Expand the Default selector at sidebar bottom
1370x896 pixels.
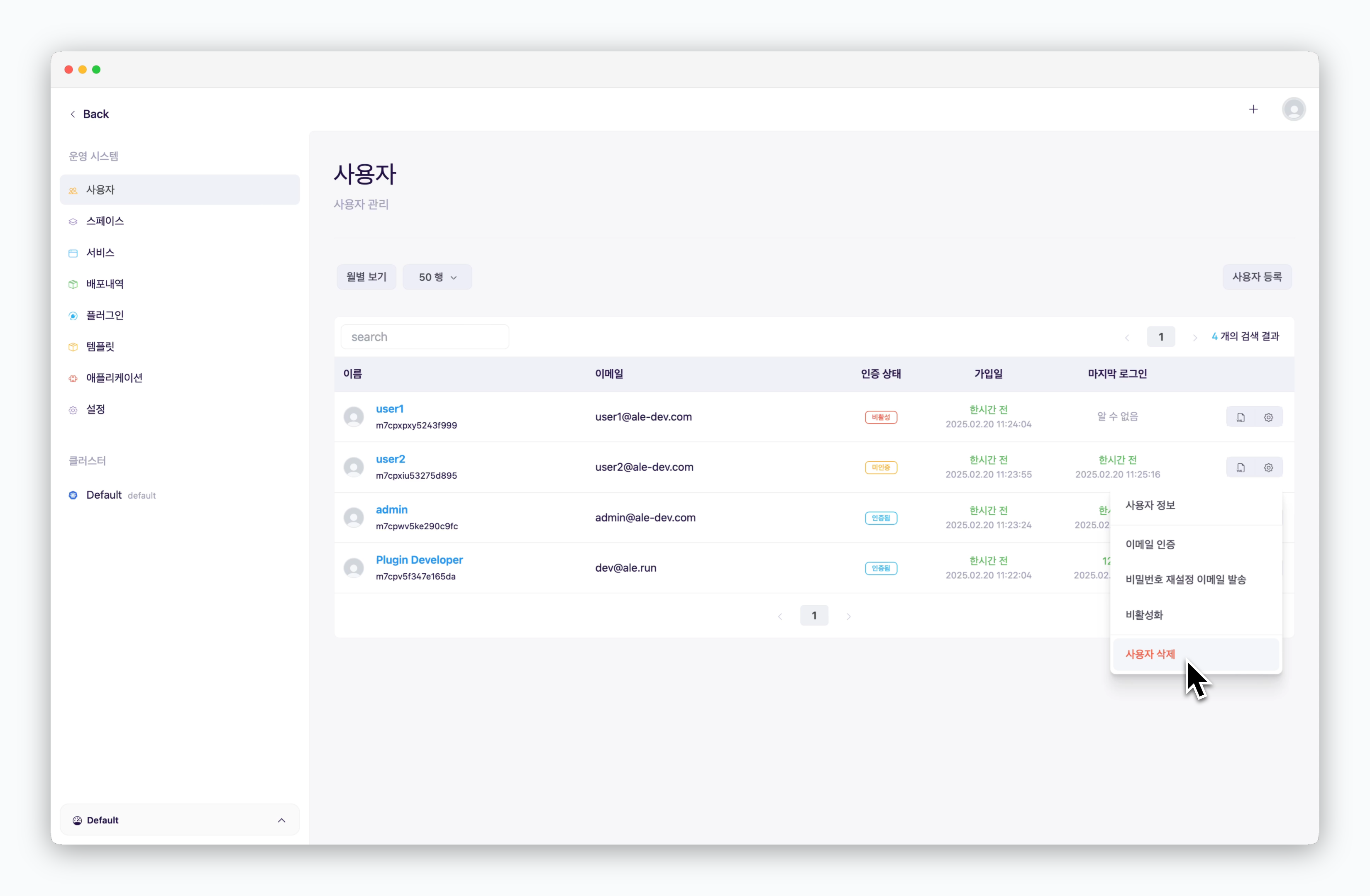180,820
